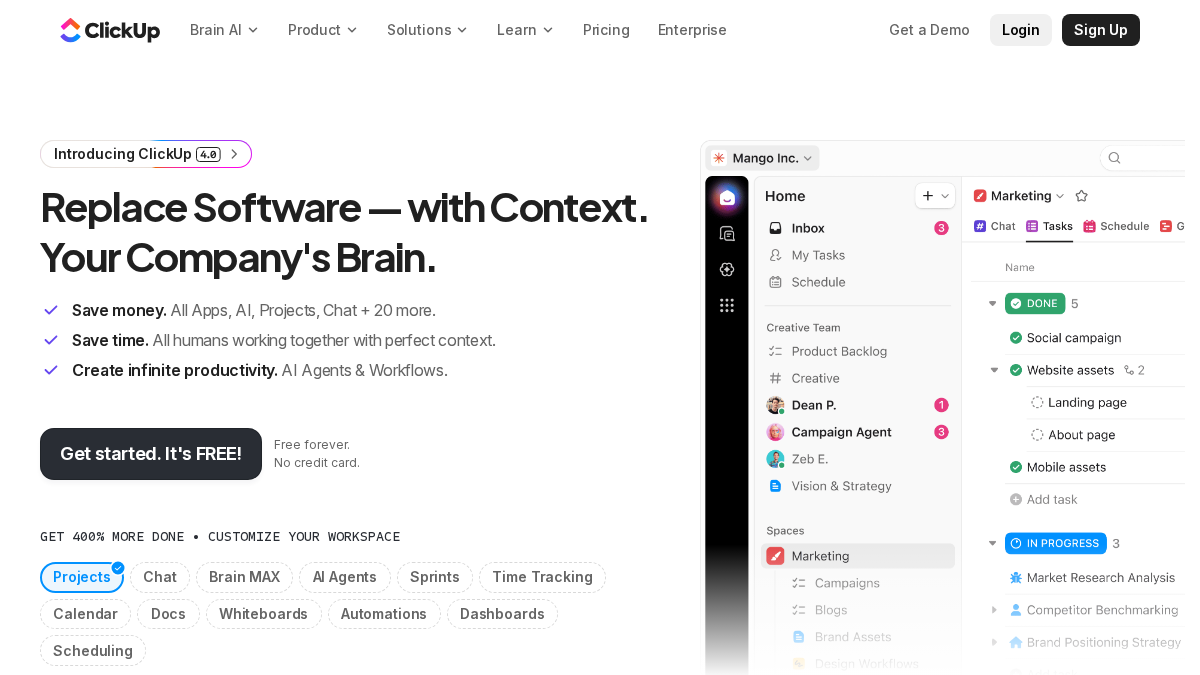Click Dean P. avatar
The height and width of the screenshot is (675, 1200).
point(775,405)
